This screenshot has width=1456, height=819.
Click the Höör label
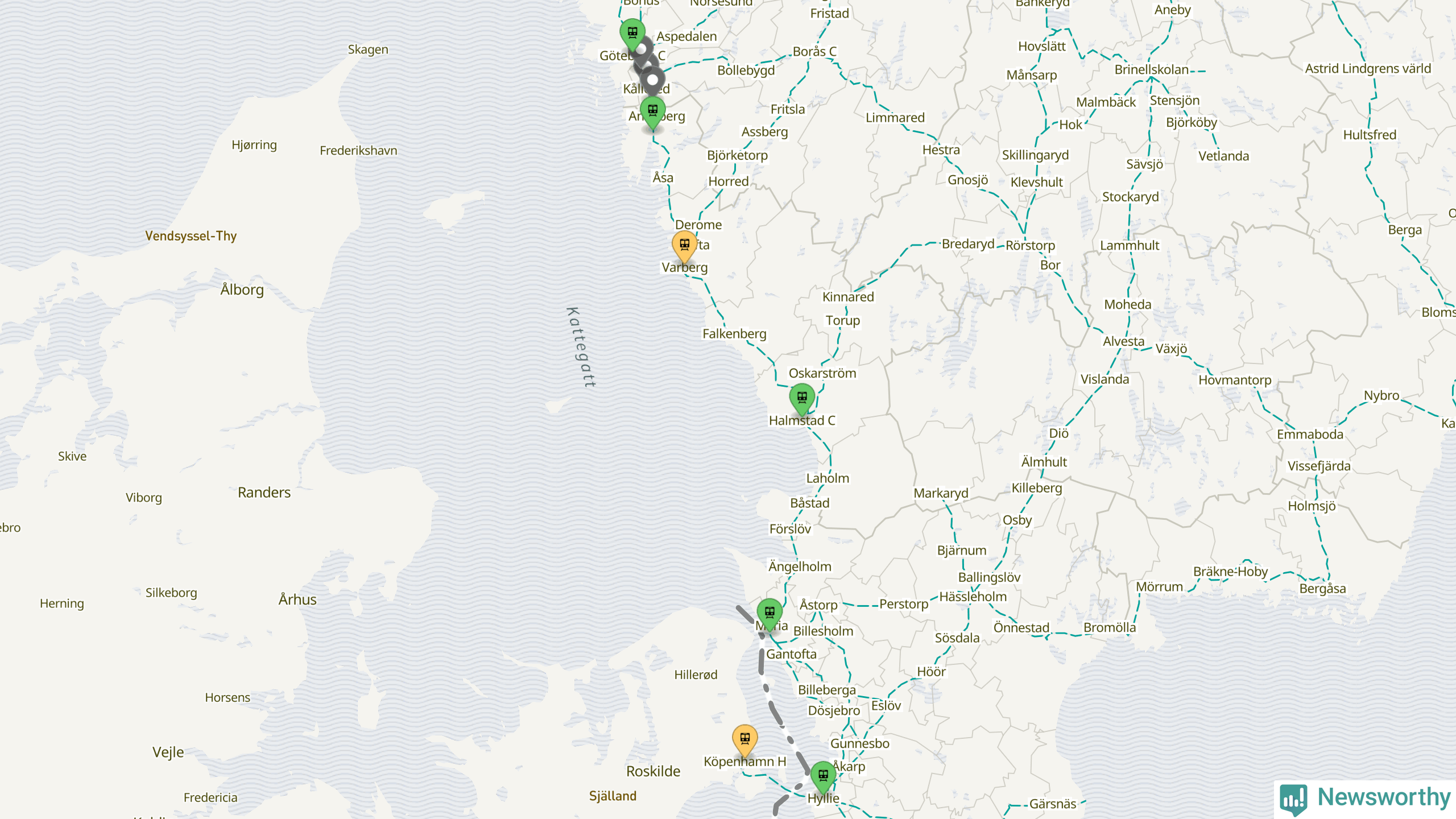[931, 672]
